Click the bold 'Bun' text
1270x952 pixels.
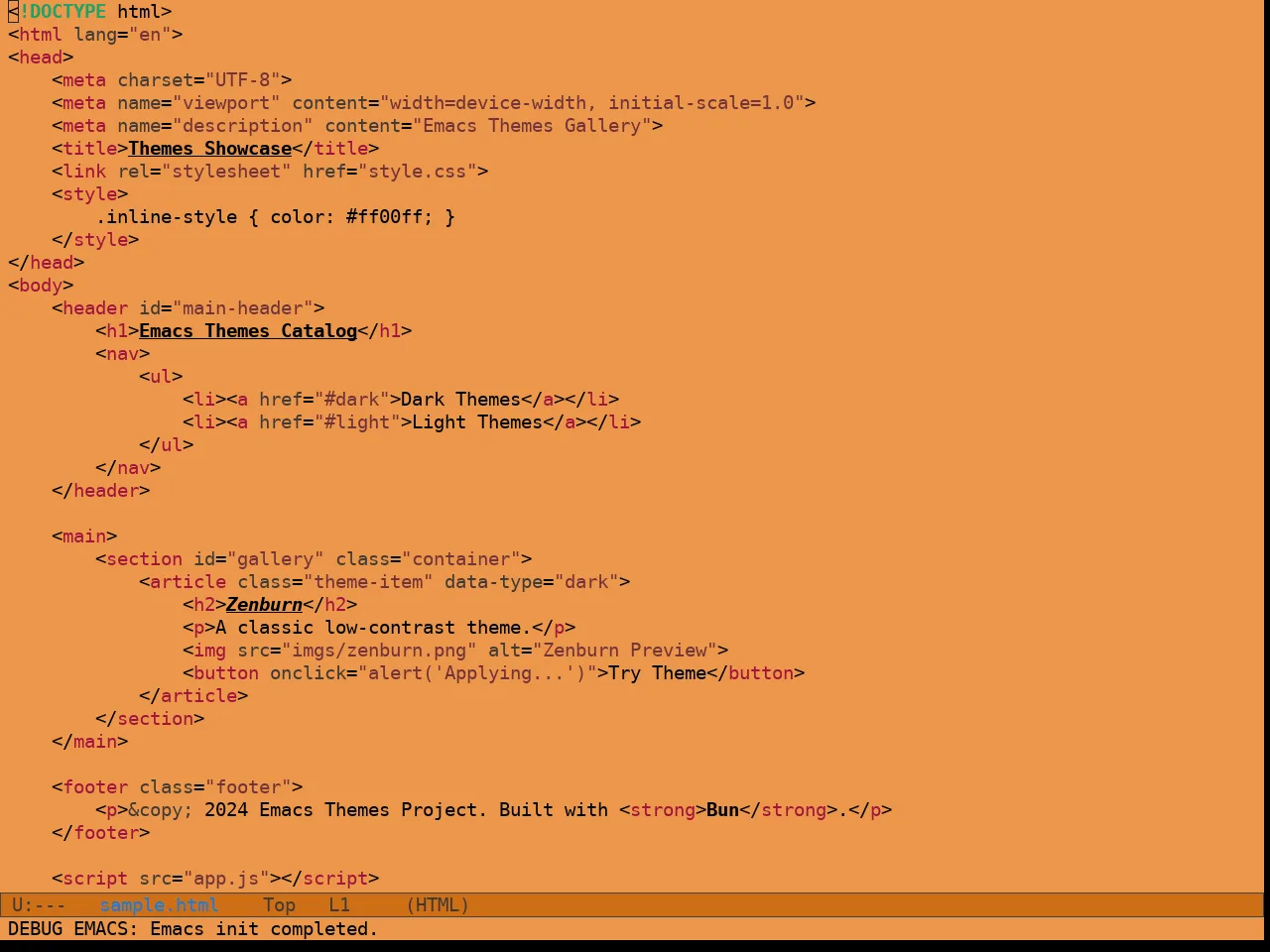(x=722, y=810)
